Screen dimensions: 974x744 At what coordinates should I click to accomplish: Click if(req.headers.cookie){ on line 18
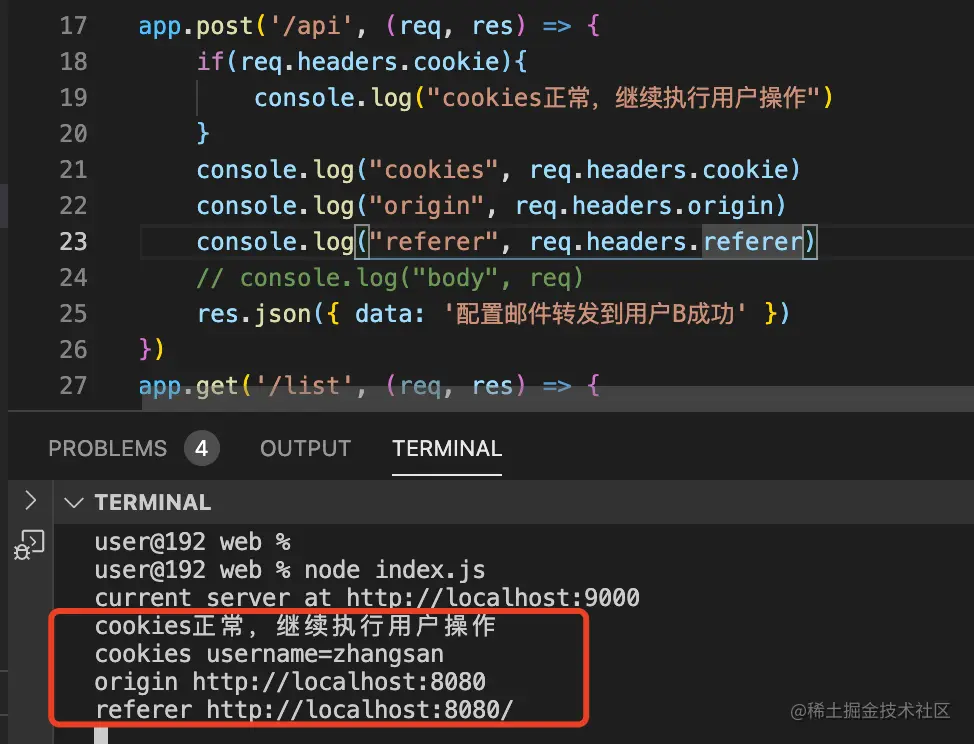[x=362, y=62]
